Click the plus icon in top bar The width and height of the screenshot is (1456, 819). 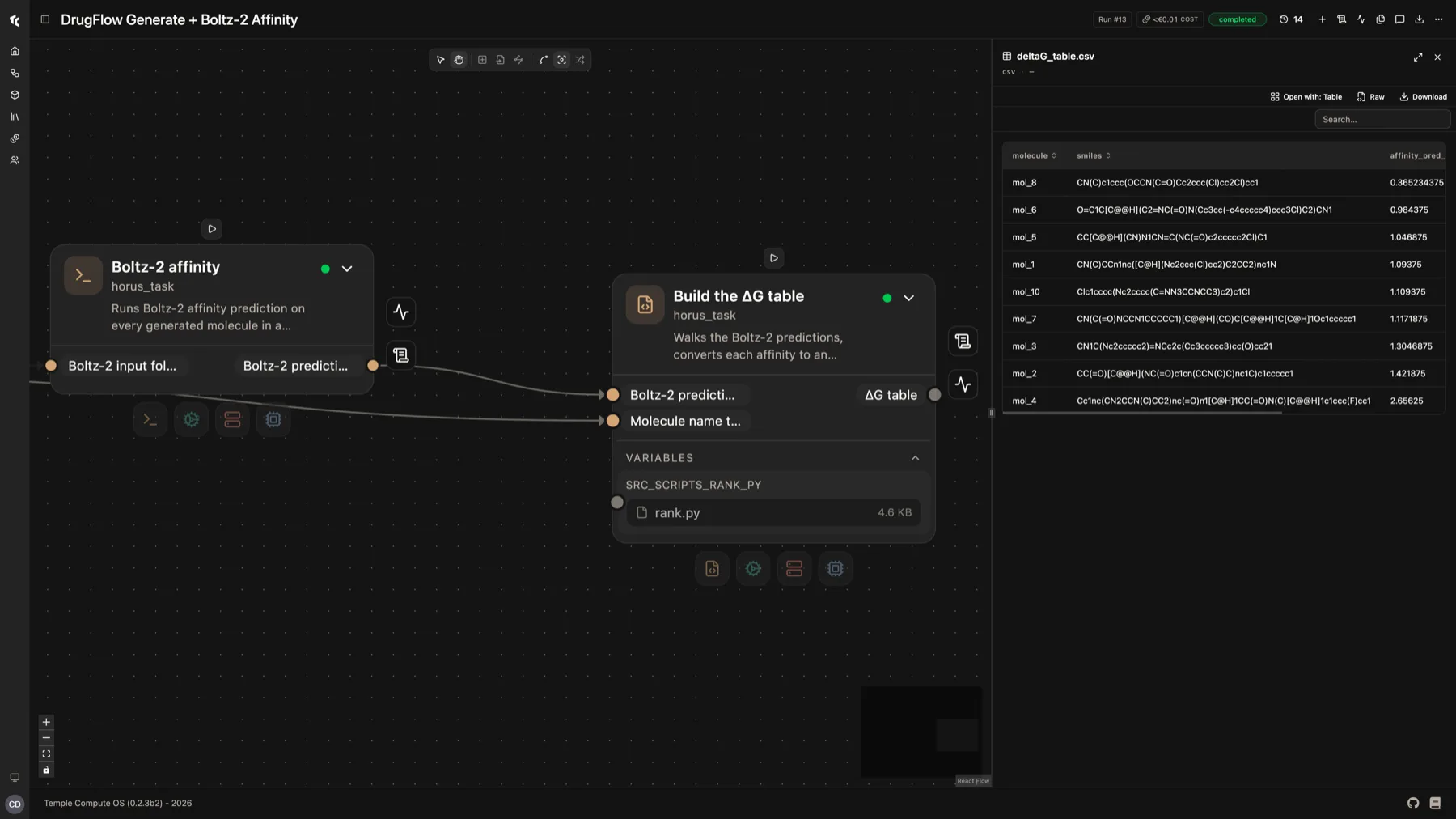coord(1323,19)
